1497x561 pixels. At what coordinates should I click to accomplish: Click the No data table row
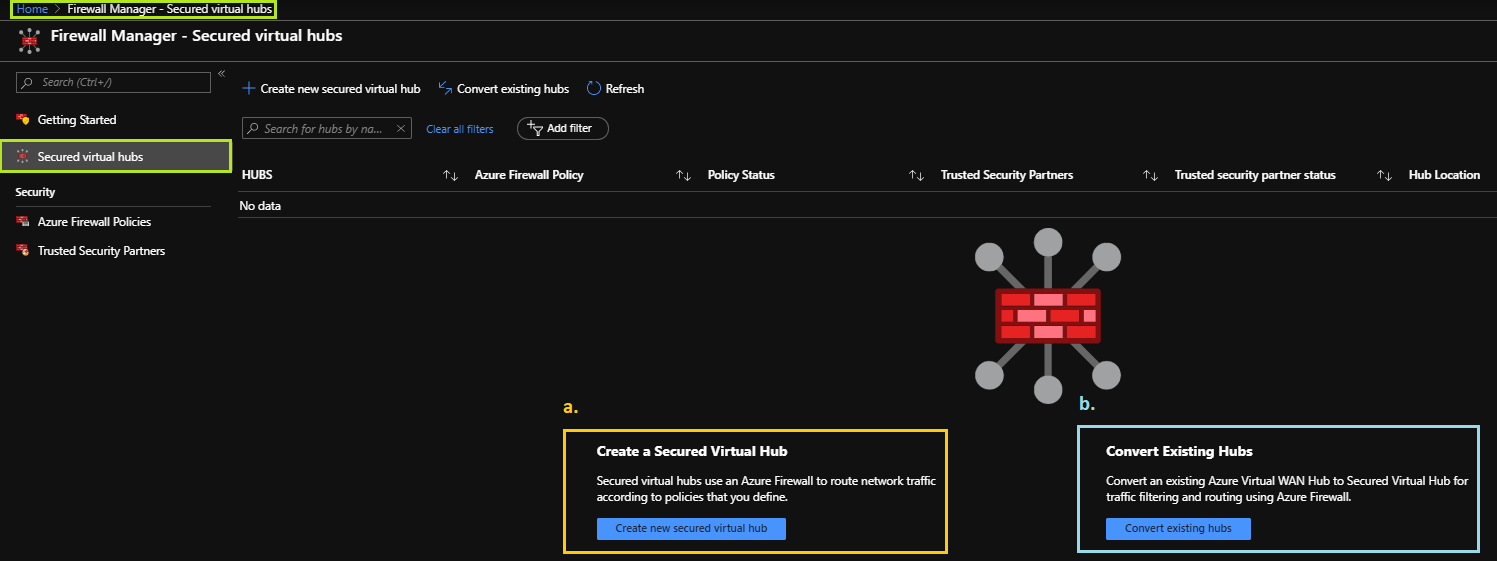pyautogui.click(x=867, y=206)
